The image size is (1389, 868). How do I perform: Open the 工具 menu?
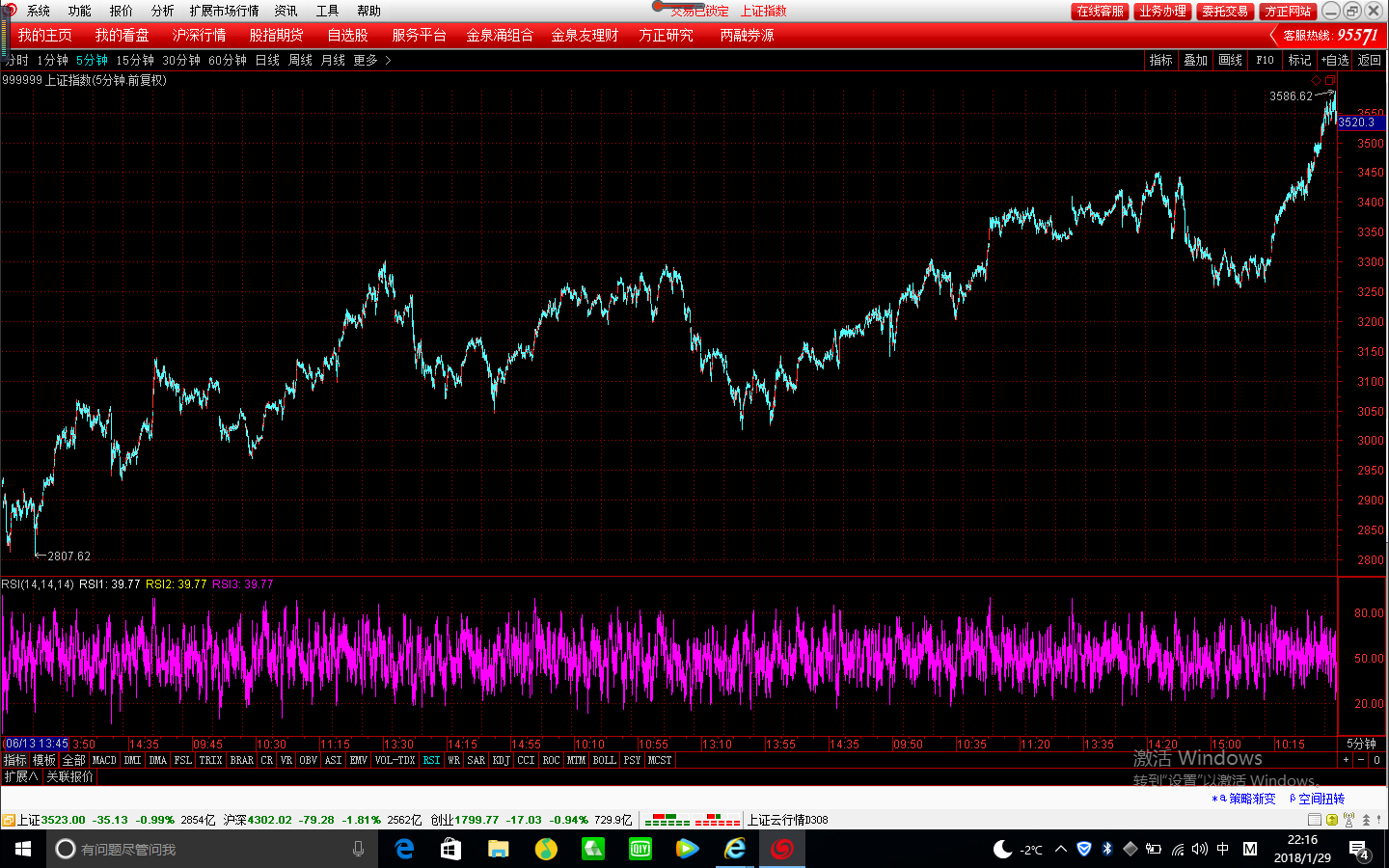[x=327, y=11]
